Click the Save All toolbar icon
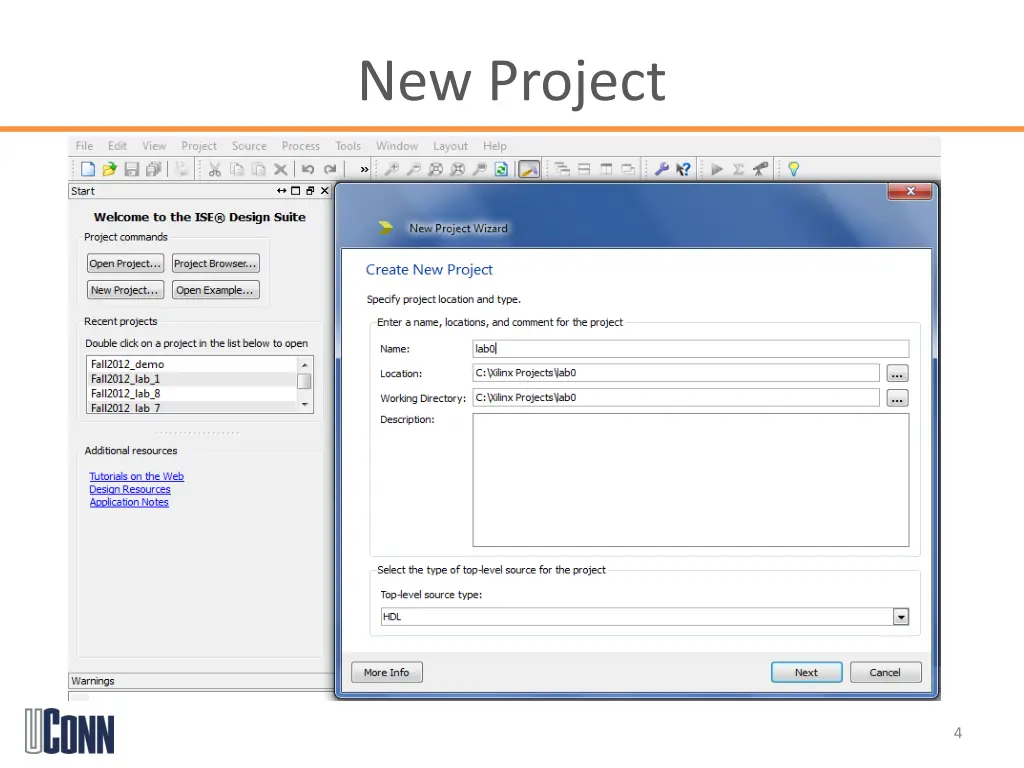Viewport: 1024px width, 768px height. pyautogui.click(x=154, y=169)
